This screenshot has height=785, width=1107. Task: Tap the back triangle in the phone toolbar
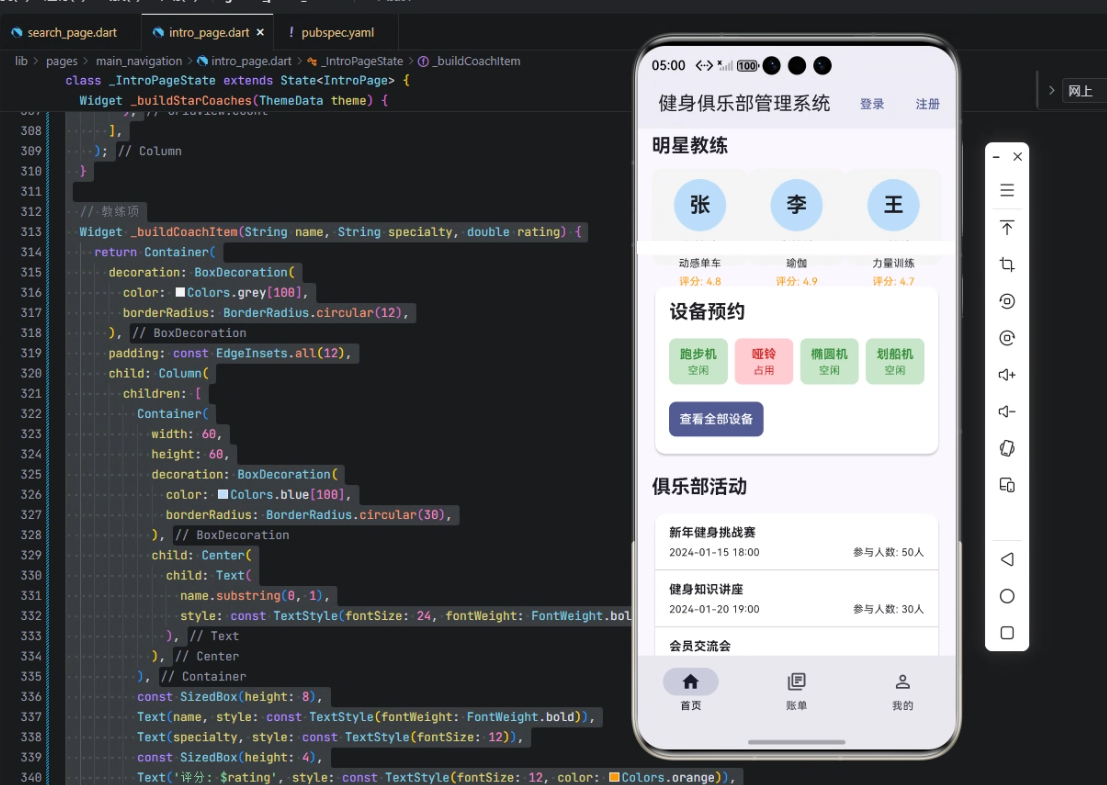point(1007,559)
